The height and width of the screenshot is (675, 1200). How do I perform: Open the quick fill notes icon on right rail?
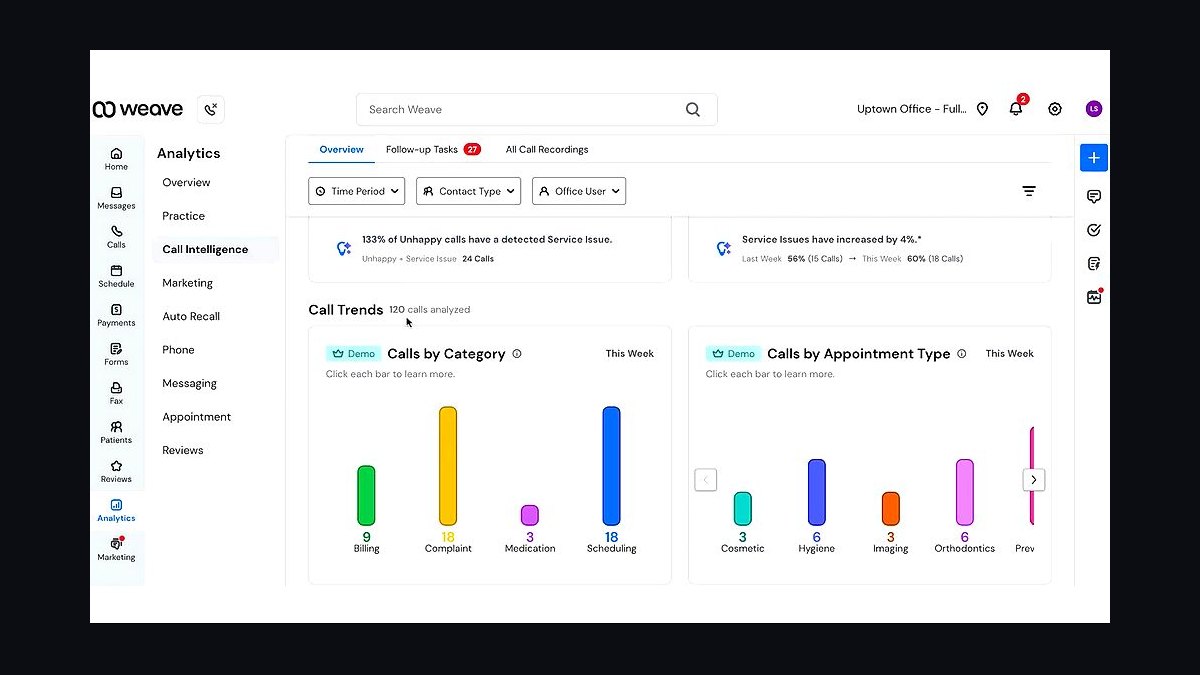[1094, 264]
